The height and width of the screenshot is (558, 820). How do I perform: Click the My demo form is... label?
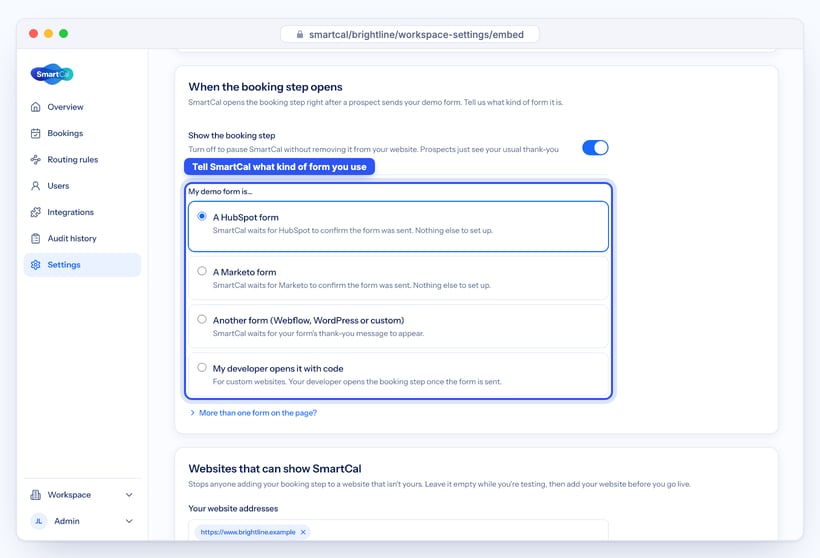[220, 191]
